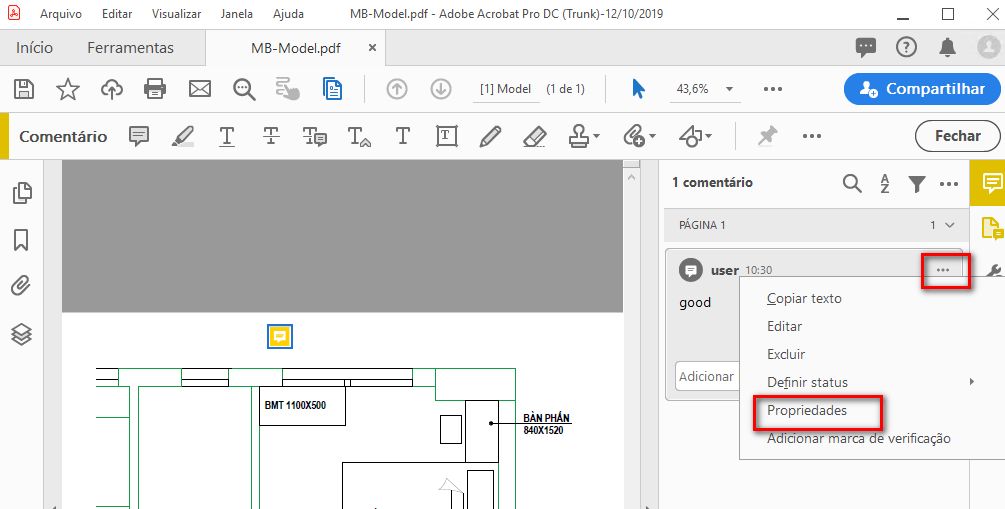Select the highlight text tool
Screen dimensions: 1005x509
click(183, 136)
